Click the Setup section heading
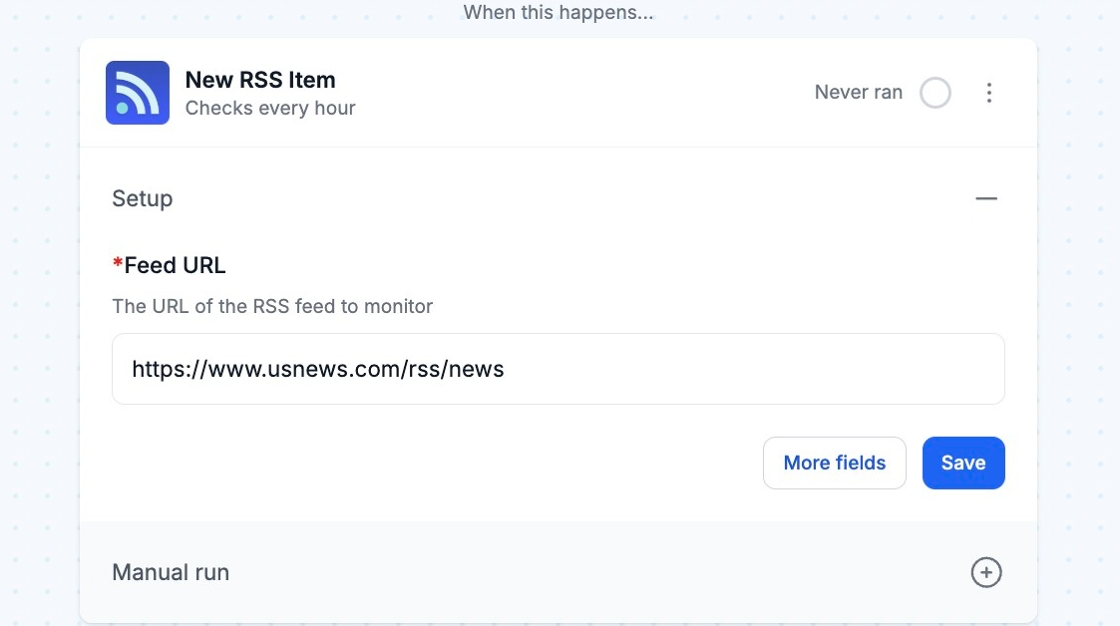The width and height of the screenshot is (1120, 626). click(x=142, y=198)
